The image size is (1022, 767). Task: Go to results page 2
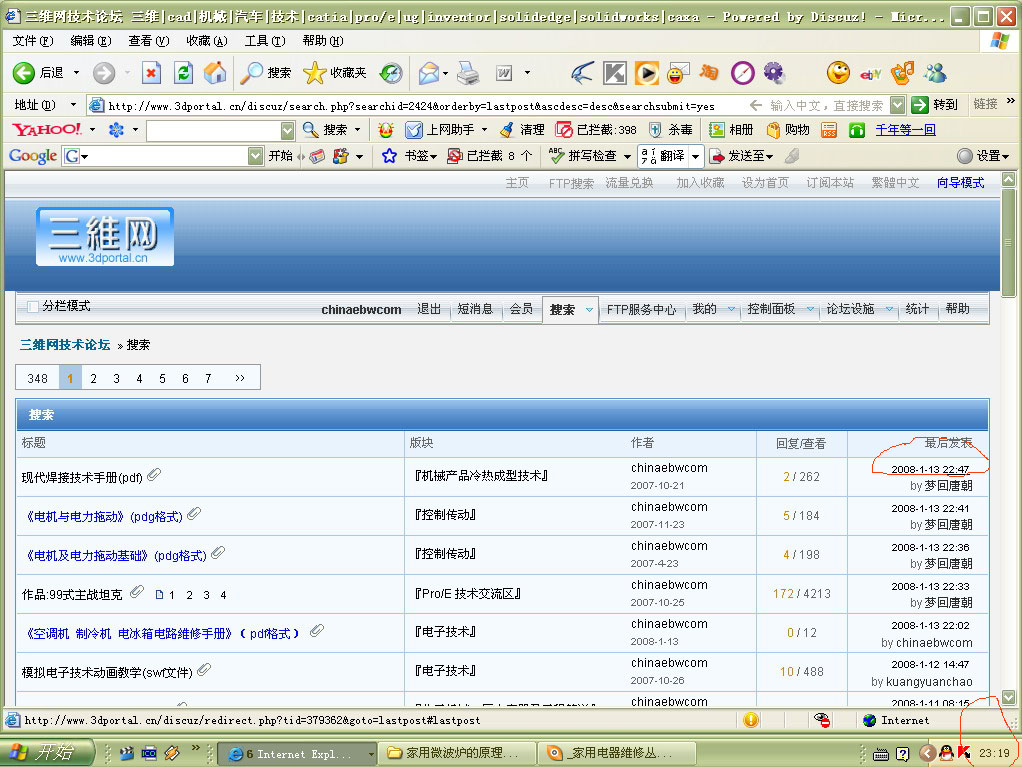click(x=93, y=378)
